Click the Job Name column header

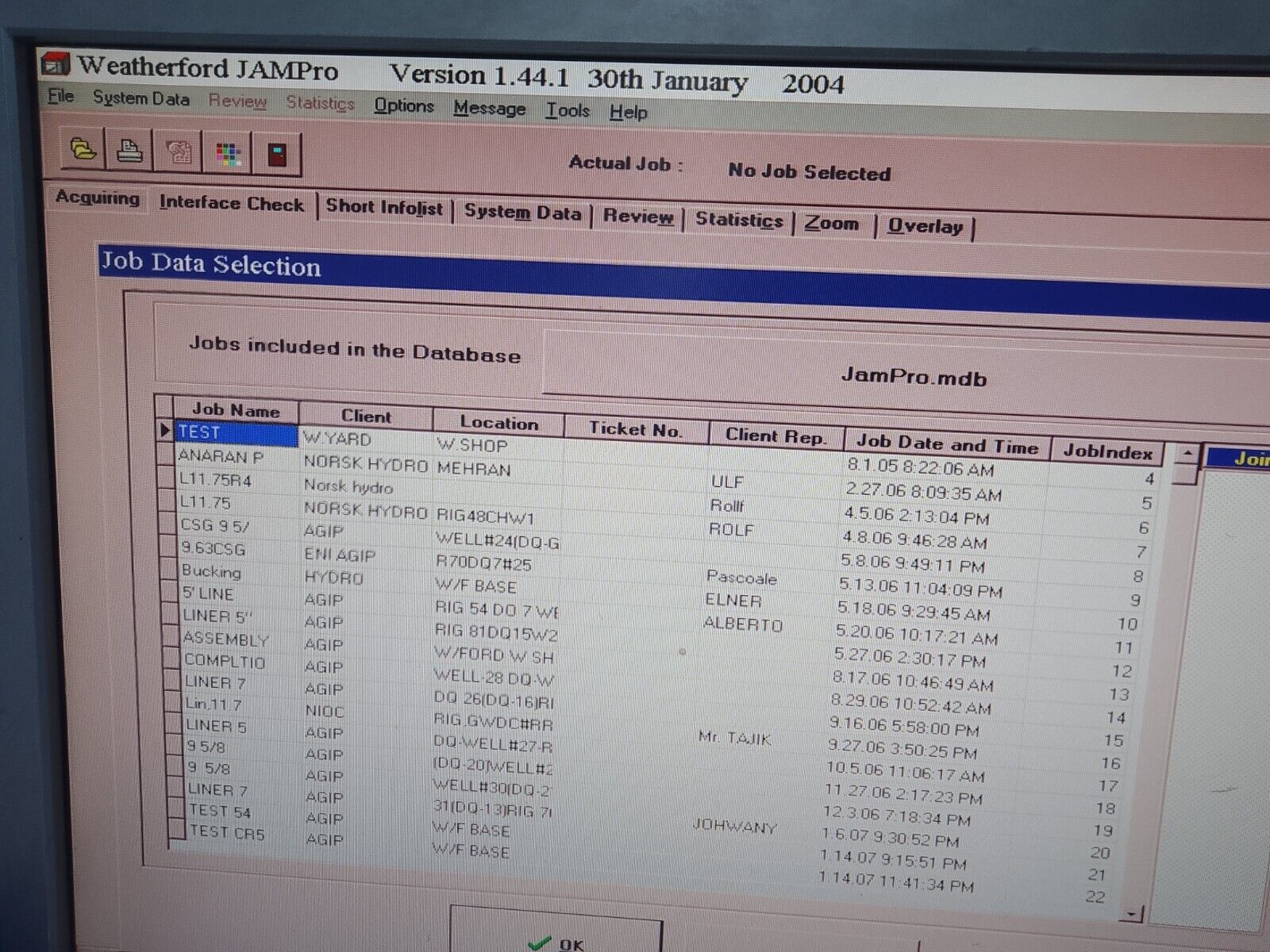click(236, 411)
